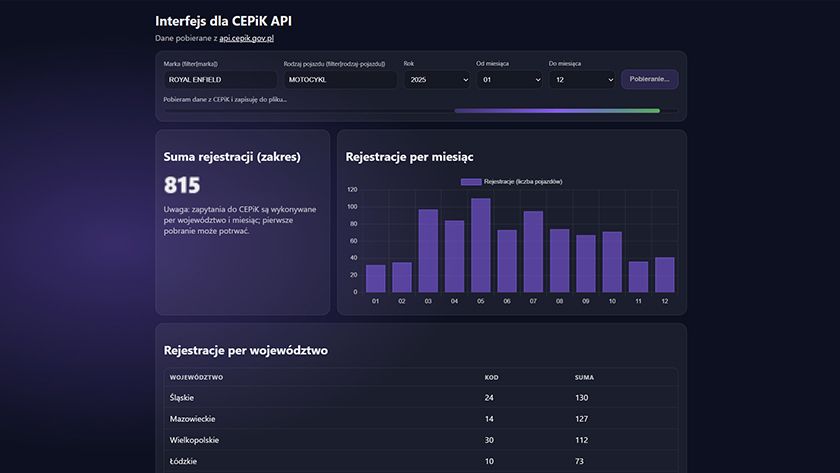Click sum 130 in the Śląskie row
Screen dimensions: 840x473
[581, 398]
